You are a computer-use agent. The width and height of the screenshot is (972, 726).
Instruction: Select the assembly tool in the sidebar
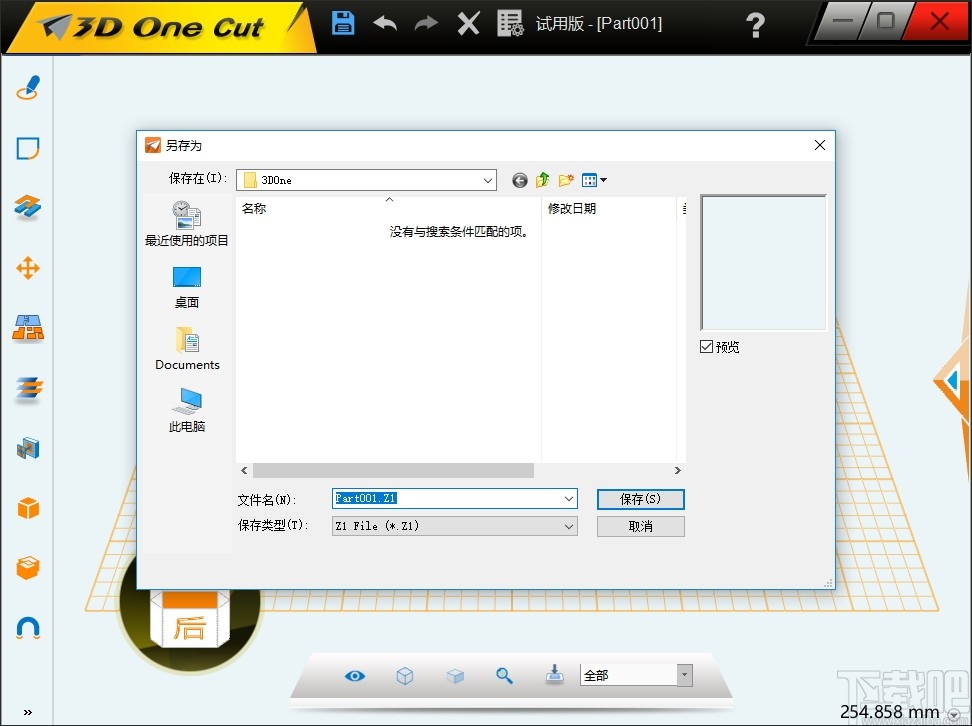(27, 327)
